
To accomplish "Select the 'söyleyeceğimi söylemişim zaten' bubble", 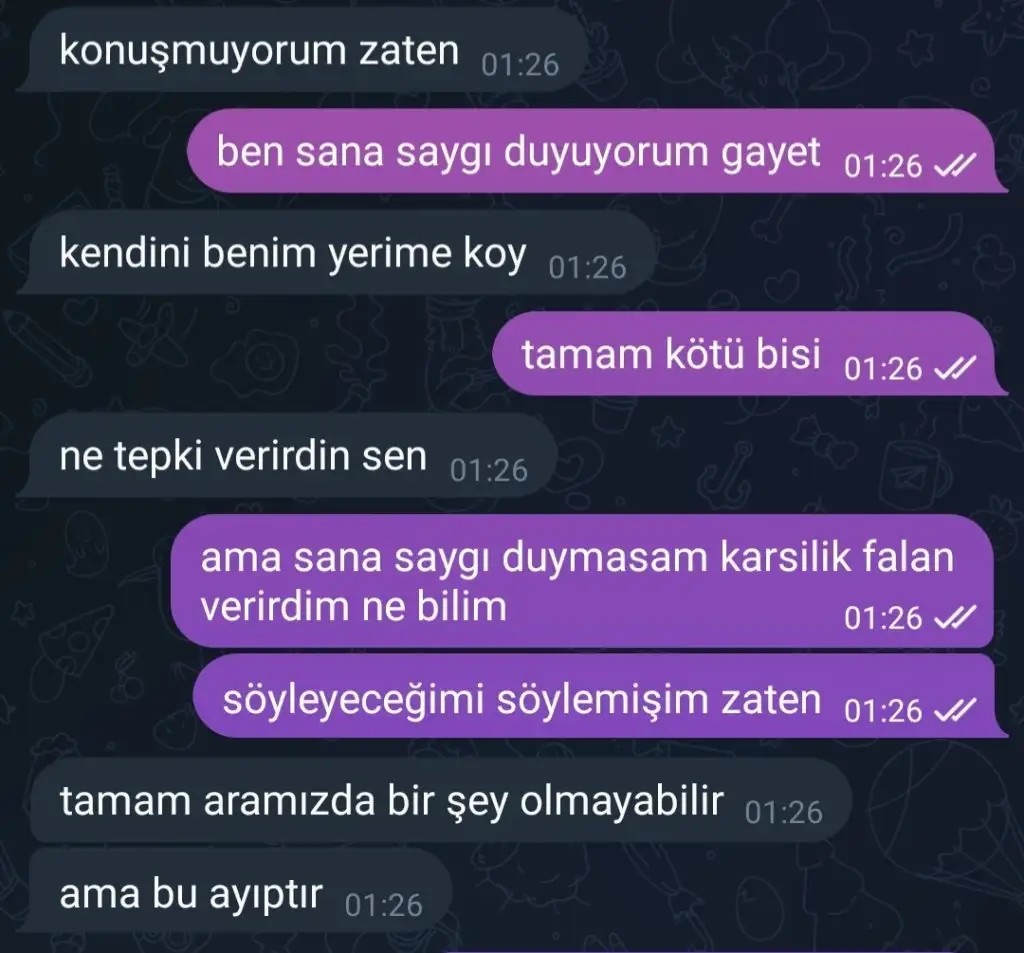I will click(600, 698).
